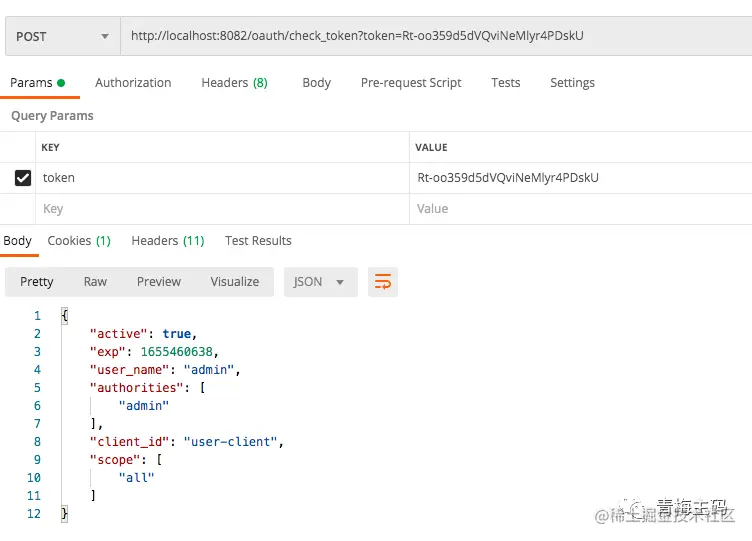The height and width of the screenshot is (541, 752).
Task: Click the "all" value on line 10
Action: pos(137,478)
